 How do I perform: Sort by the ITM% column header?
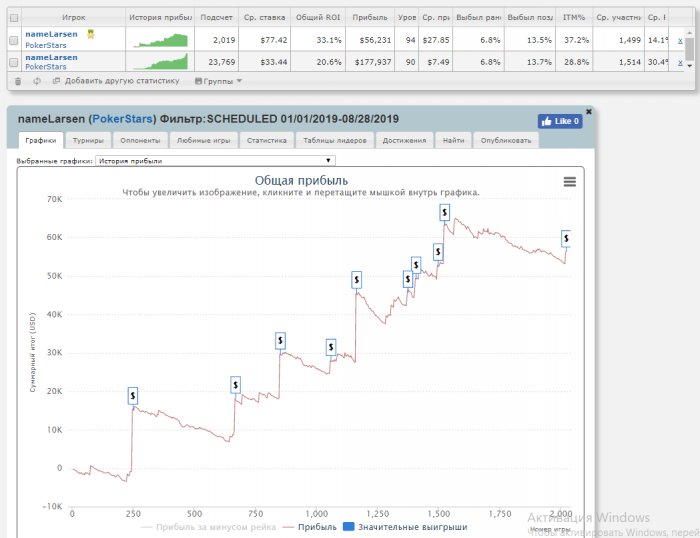[x=574, y=17]
